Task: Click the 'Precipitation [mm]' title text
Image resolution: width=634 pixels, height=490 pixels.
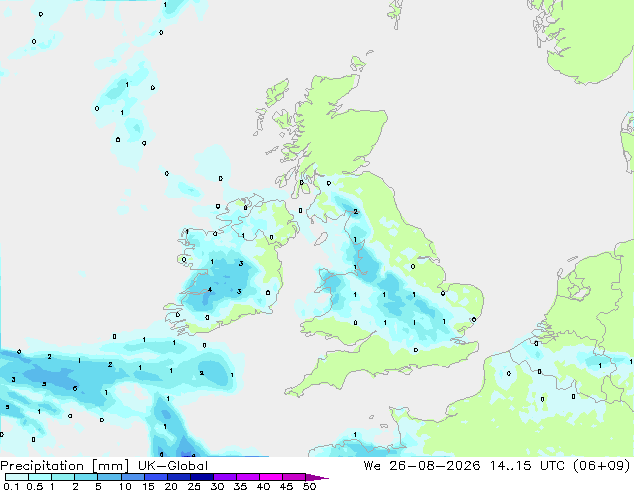Action: (65, 466)
